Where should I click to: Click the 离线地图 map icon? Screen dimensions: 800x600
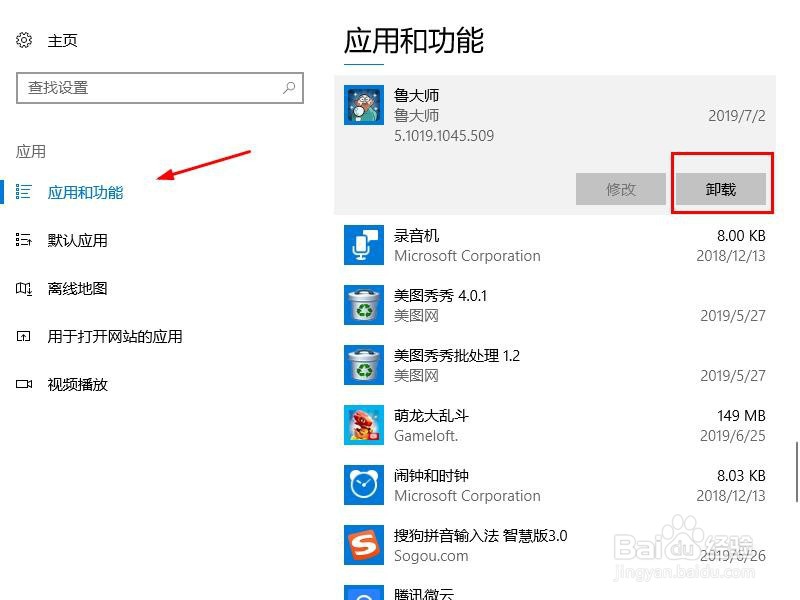click(23, 289)
